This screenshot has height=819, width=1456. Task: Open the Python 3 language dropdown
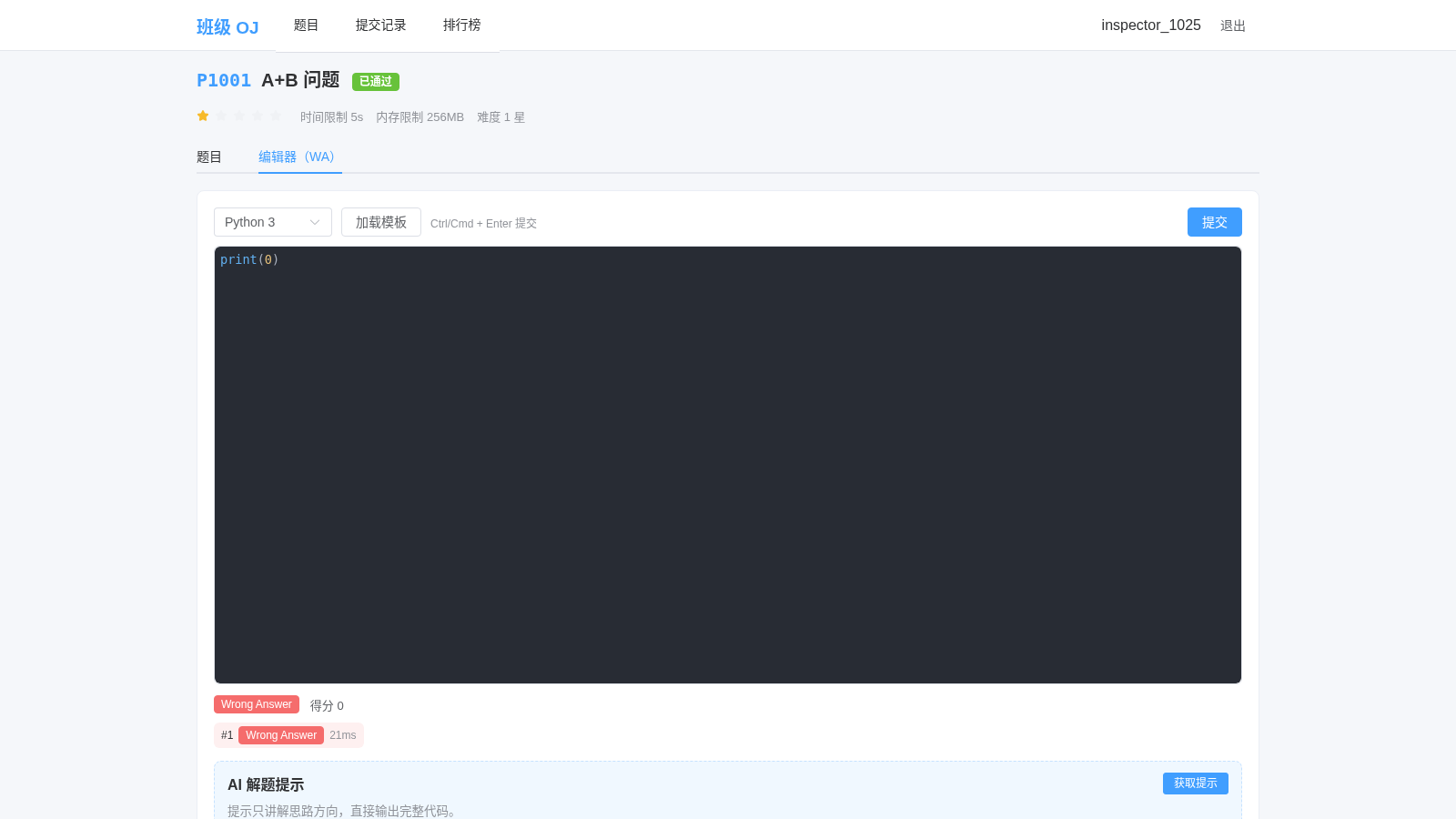[273, 222]
